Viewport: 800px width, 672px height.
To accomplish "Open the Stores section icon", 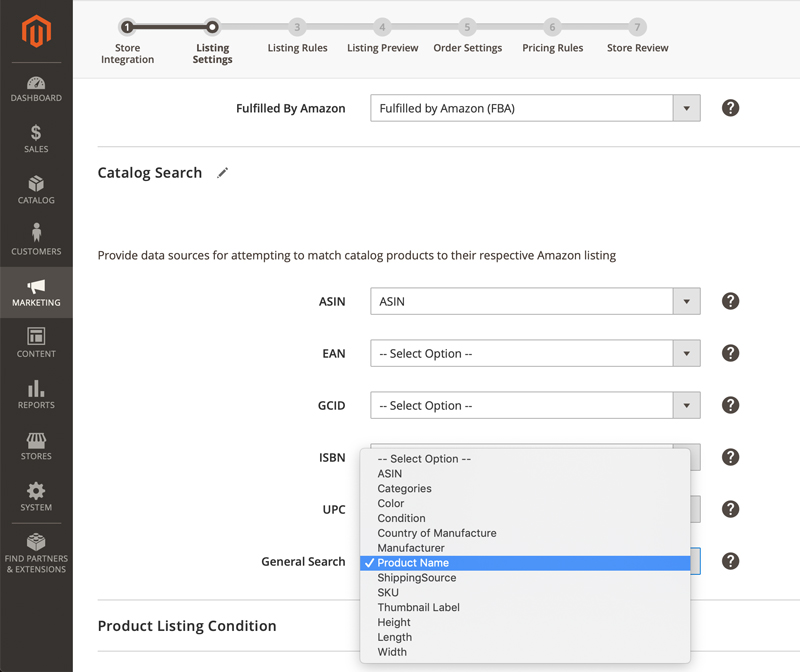I will point(36,443).
